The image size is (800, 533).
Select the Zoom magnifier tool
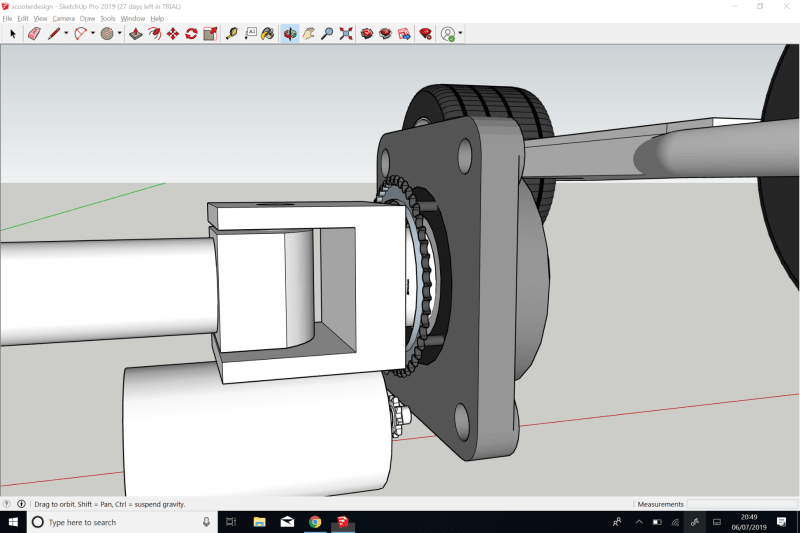pos(327,34)
